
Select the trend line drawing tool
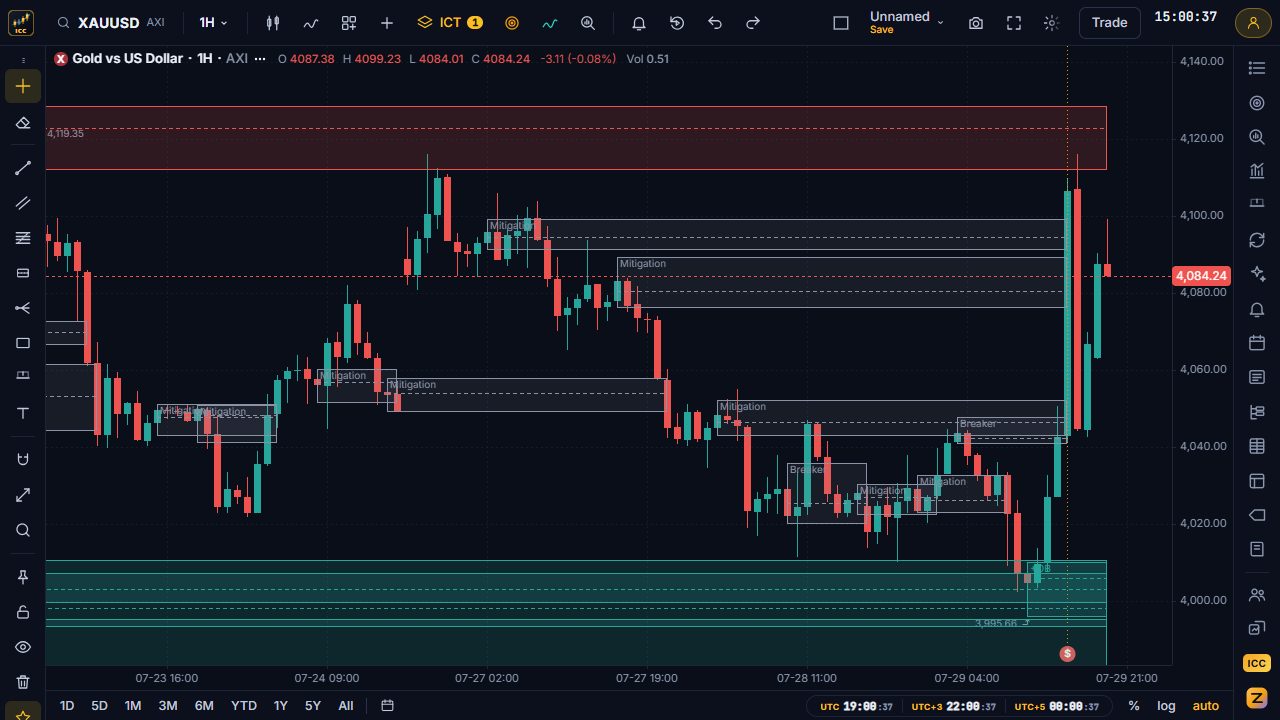pos(23,168)
